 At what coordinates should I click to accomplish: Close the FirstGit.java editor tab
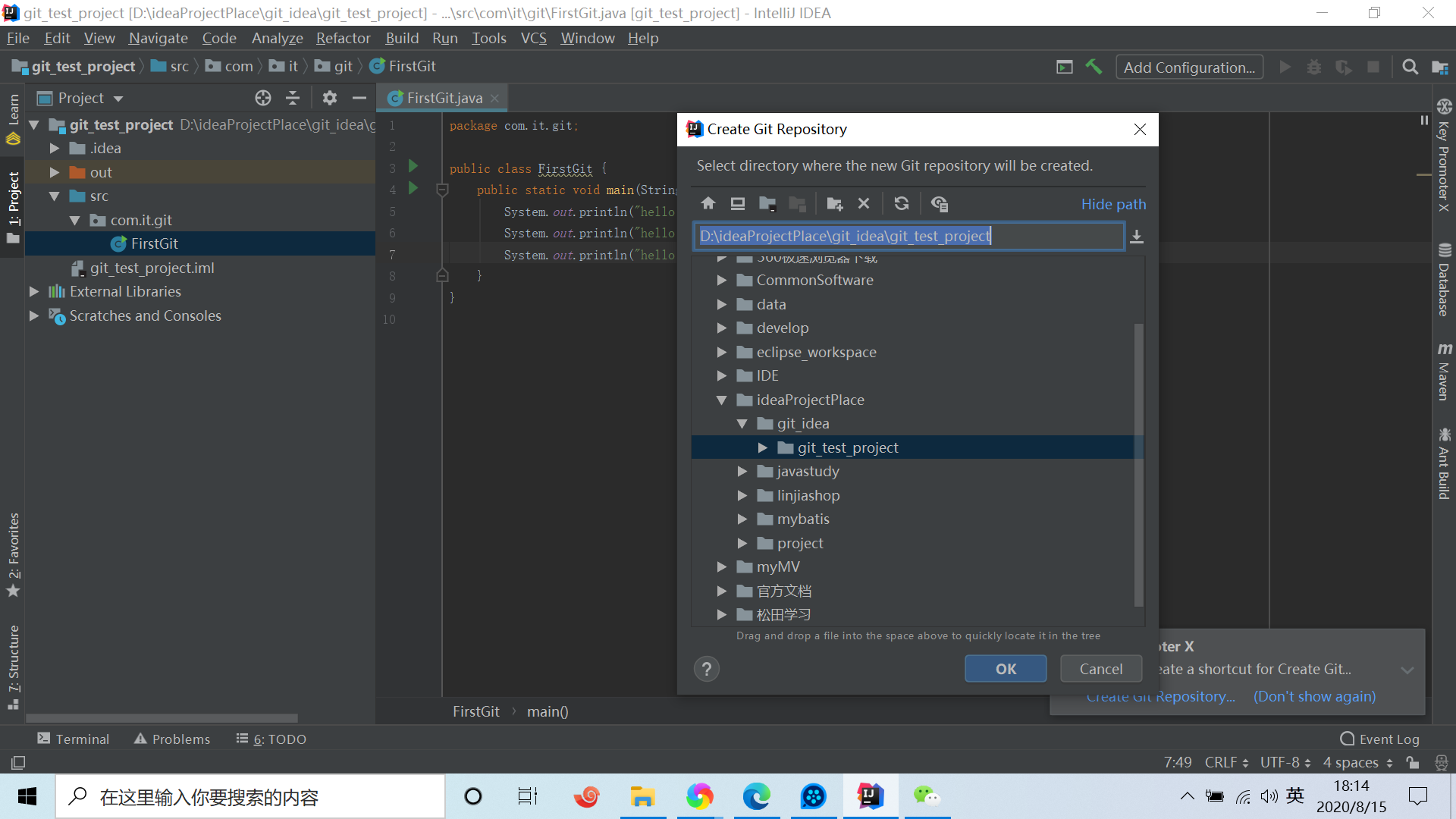494,98
